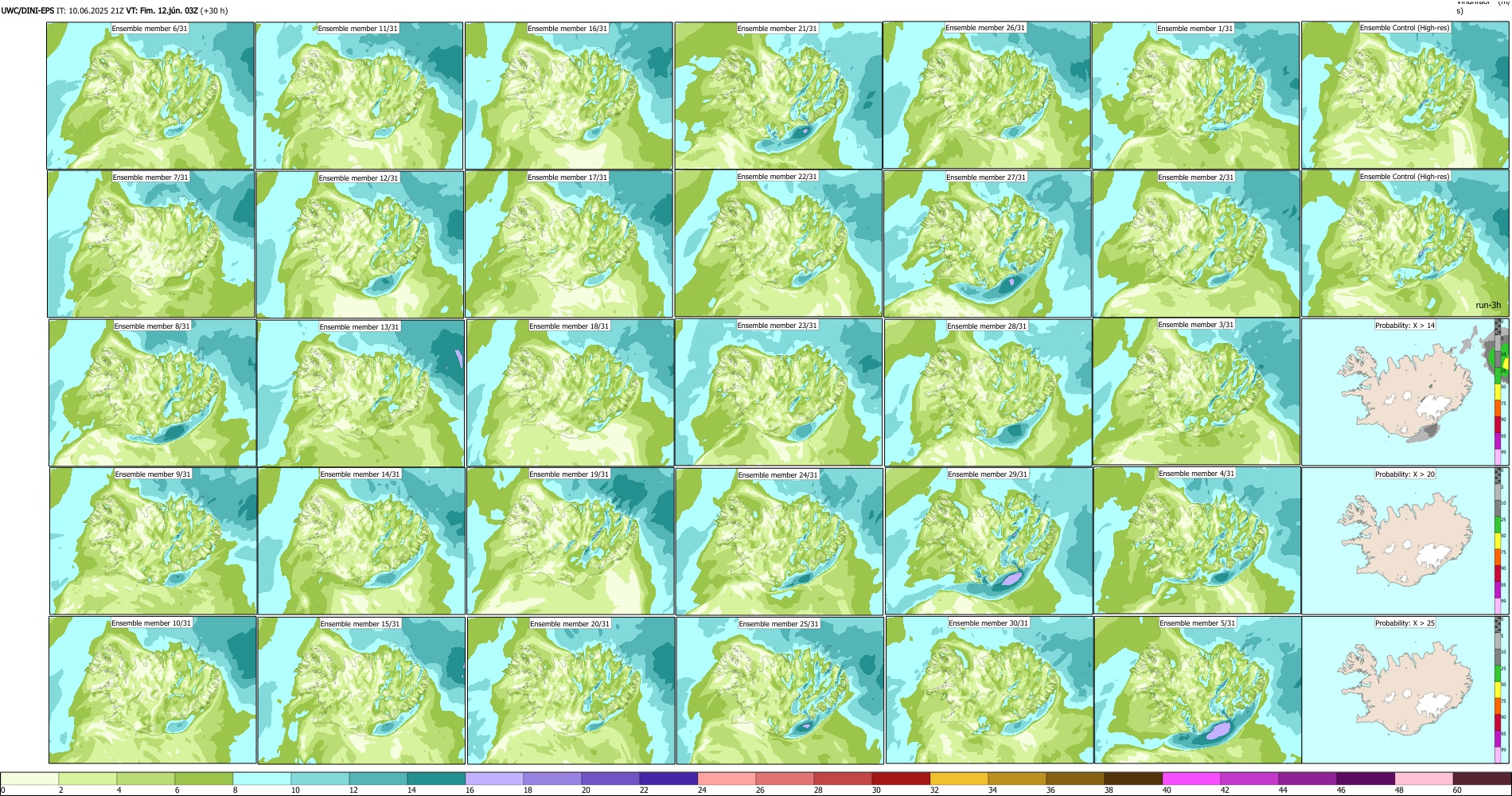View Ensemble member 8/31 wind map
This screenshot has width=1512, height=796.
(x=153, y=393)
